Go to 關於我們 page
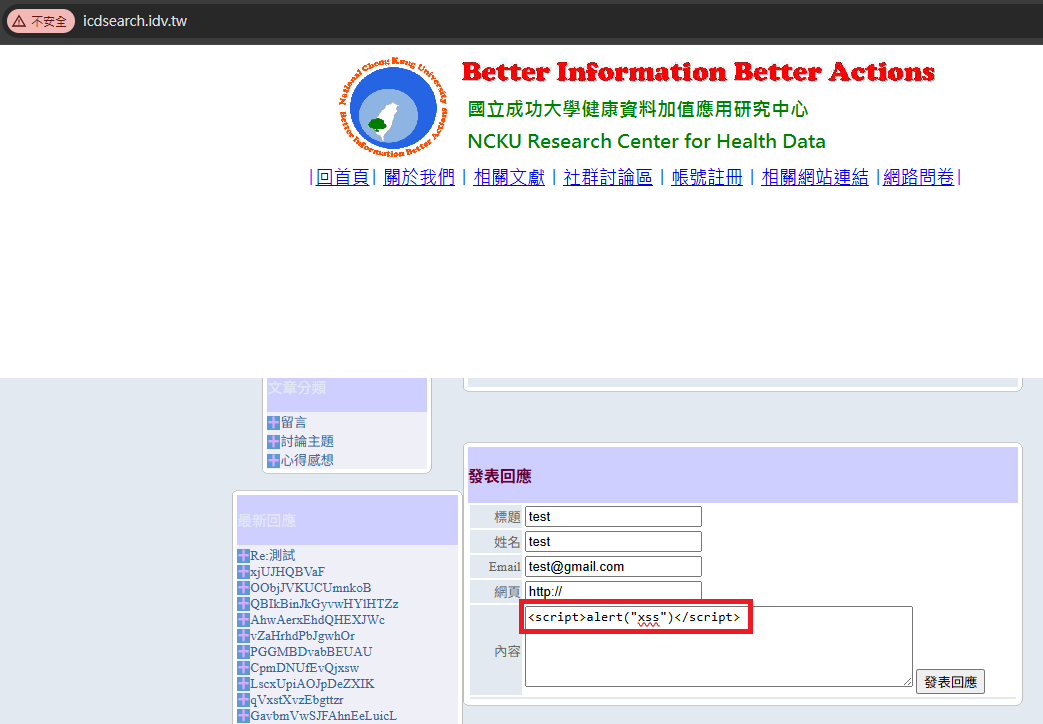This screenshot has height=724, width=1043. tap(419, 177)
